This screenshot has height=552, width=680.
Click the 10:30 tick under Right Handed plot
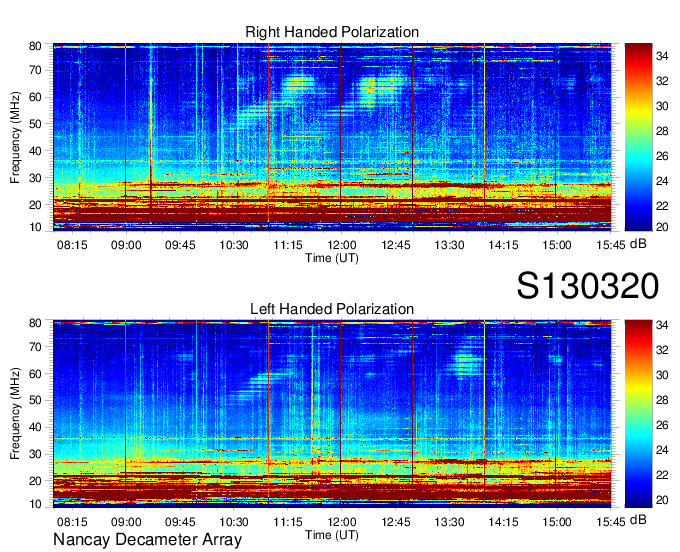coord(234,245)
